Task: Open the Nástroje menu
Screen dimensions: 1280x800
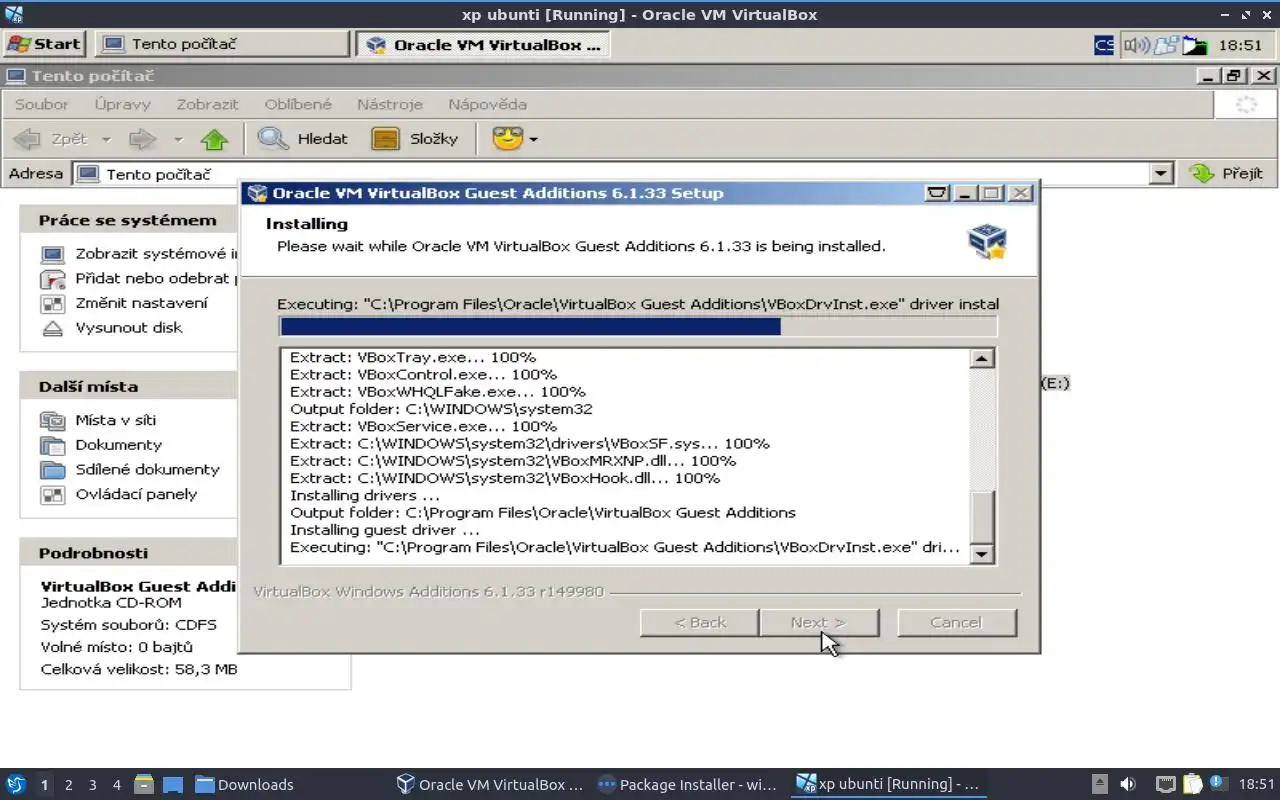Action: coord(390,104)
